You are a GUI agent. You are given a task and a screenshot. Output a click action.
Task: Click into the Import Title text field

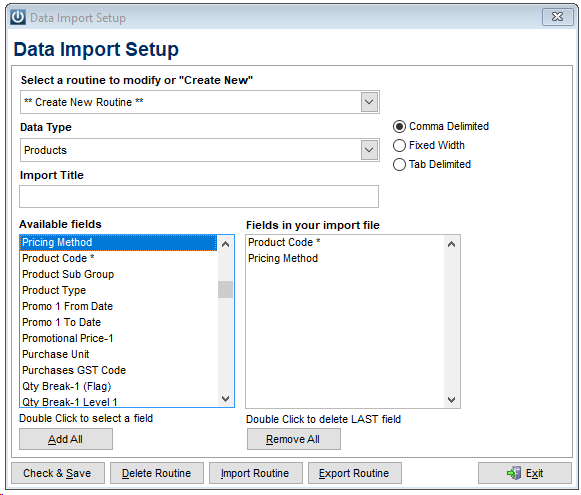click(199, 197)
